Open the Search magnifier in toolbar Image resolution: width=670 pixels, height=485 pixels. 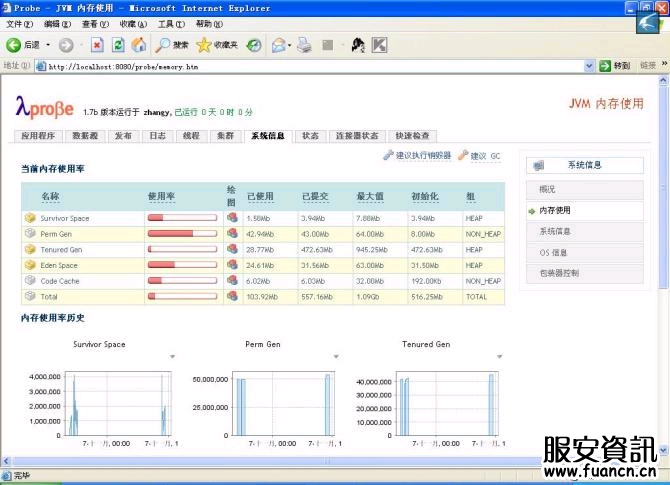171,45
